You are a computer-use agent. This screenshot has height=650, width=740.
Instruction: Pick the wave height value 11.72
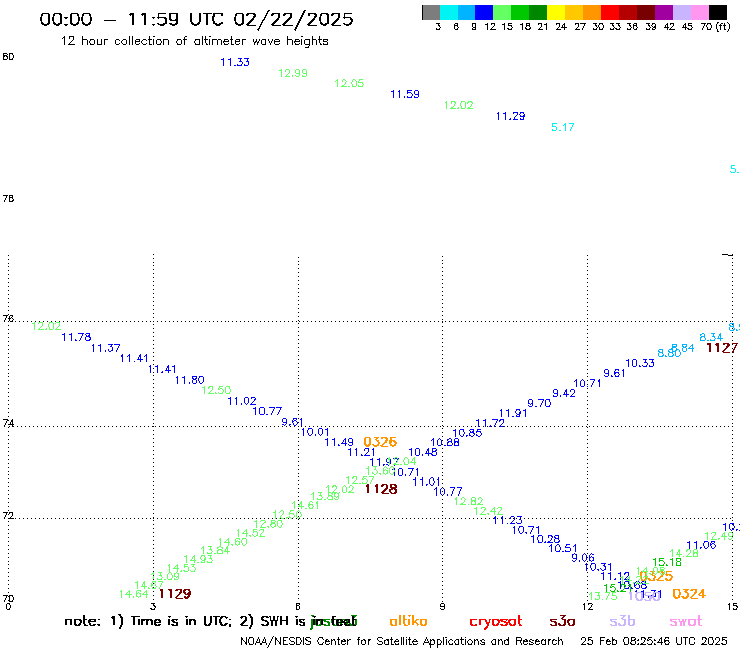pyautogui.click(x=490, y=423)
